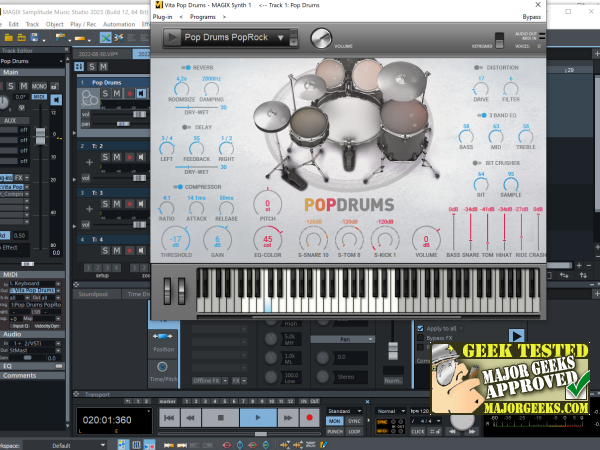
Task: Play preset preview in Vita Pop Drums
Action: point(172,38)
